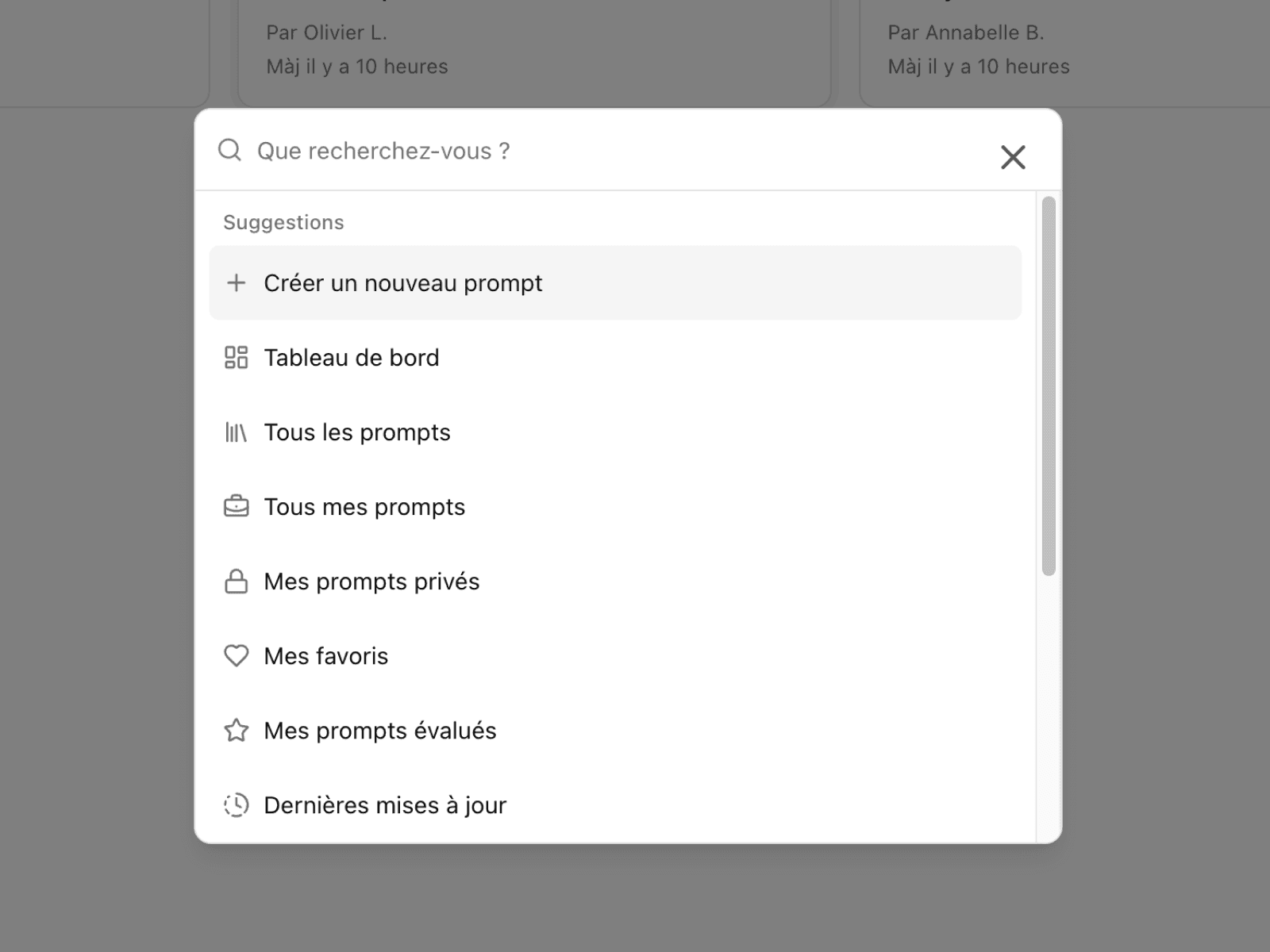Open Tous les prompts
Viewport: 1270px width, 952px height.
357,432
